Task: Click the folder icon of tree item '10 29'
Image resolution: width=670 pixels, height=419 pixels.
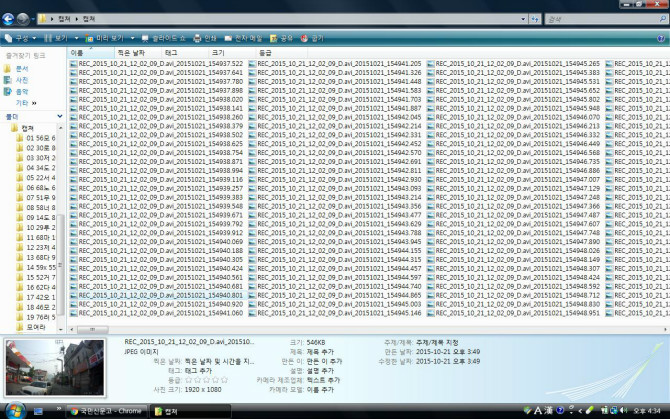Action: click(20, 227)
